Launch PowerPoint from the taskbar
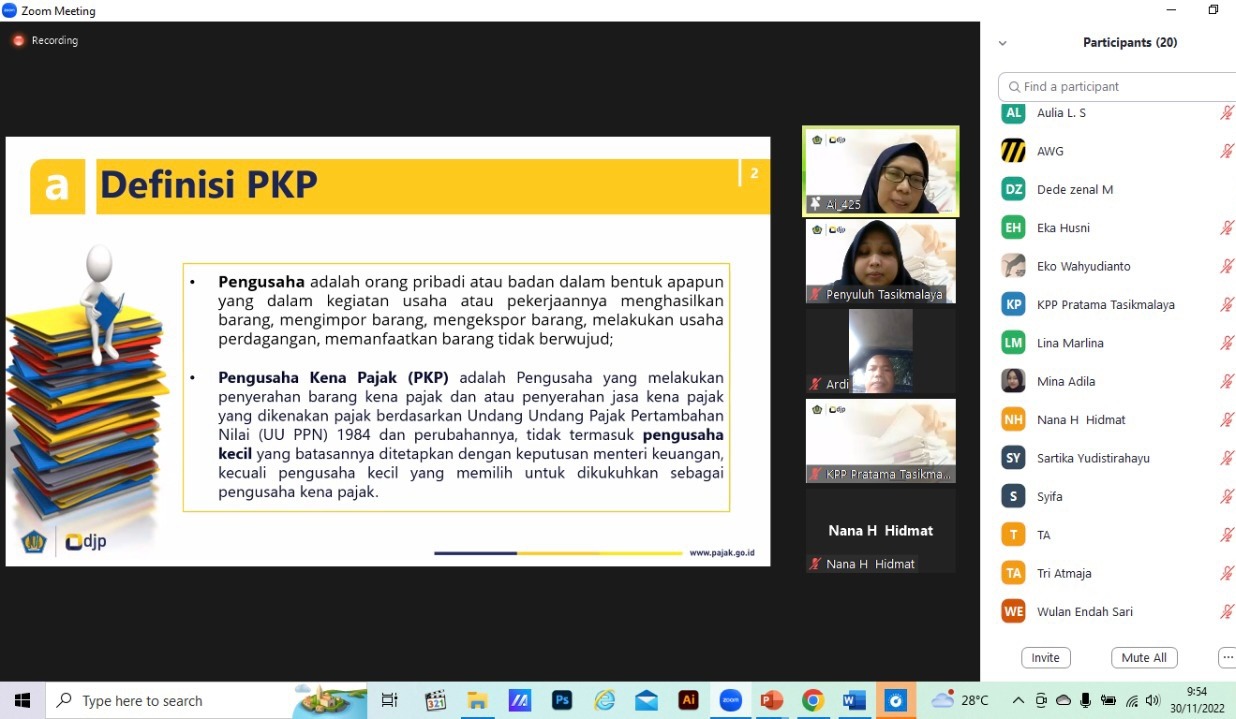Viewport: 1236px width, 719px height. (771, 701)
